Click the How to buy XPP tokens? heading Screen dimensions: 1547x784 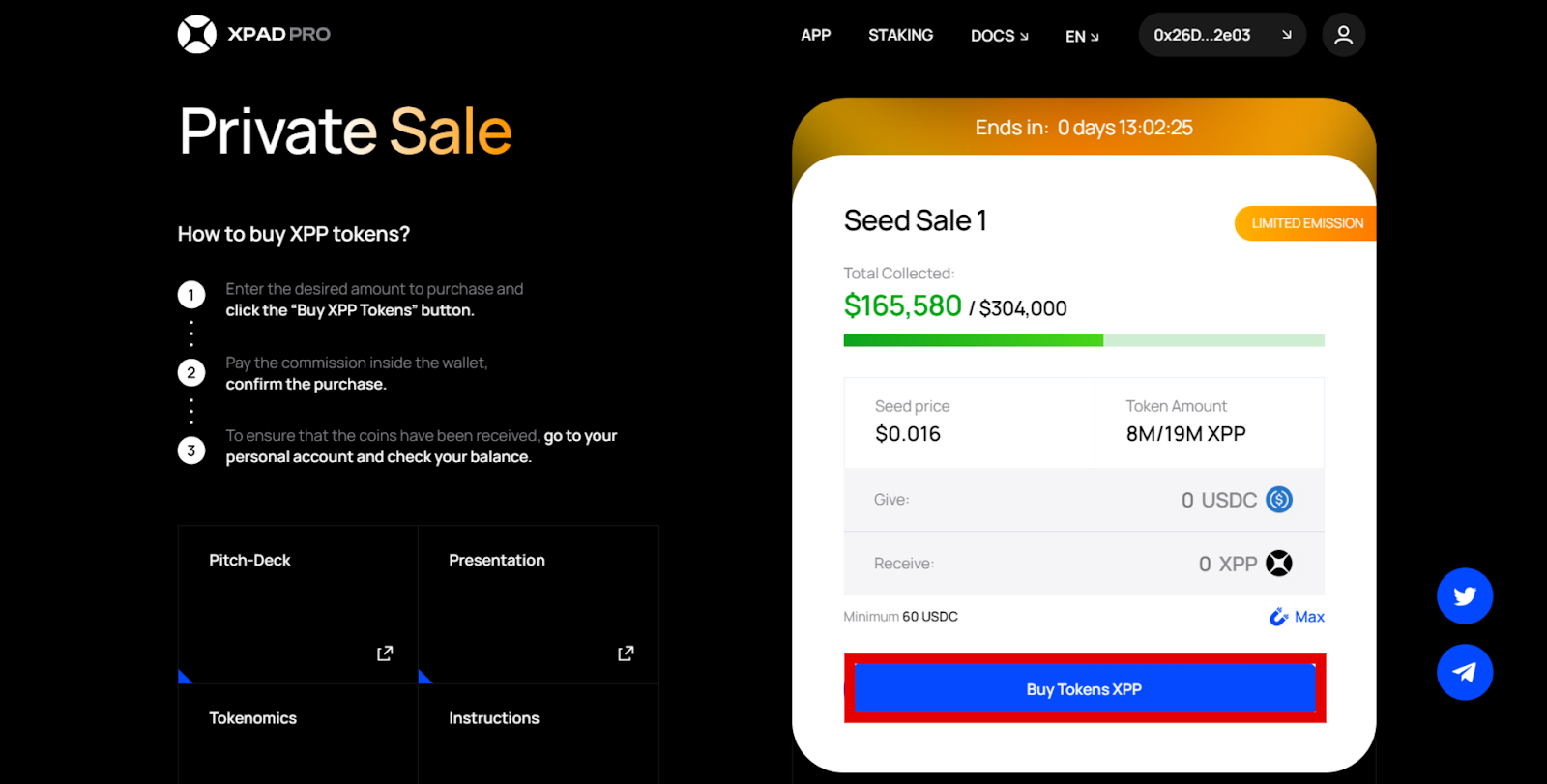294,234
